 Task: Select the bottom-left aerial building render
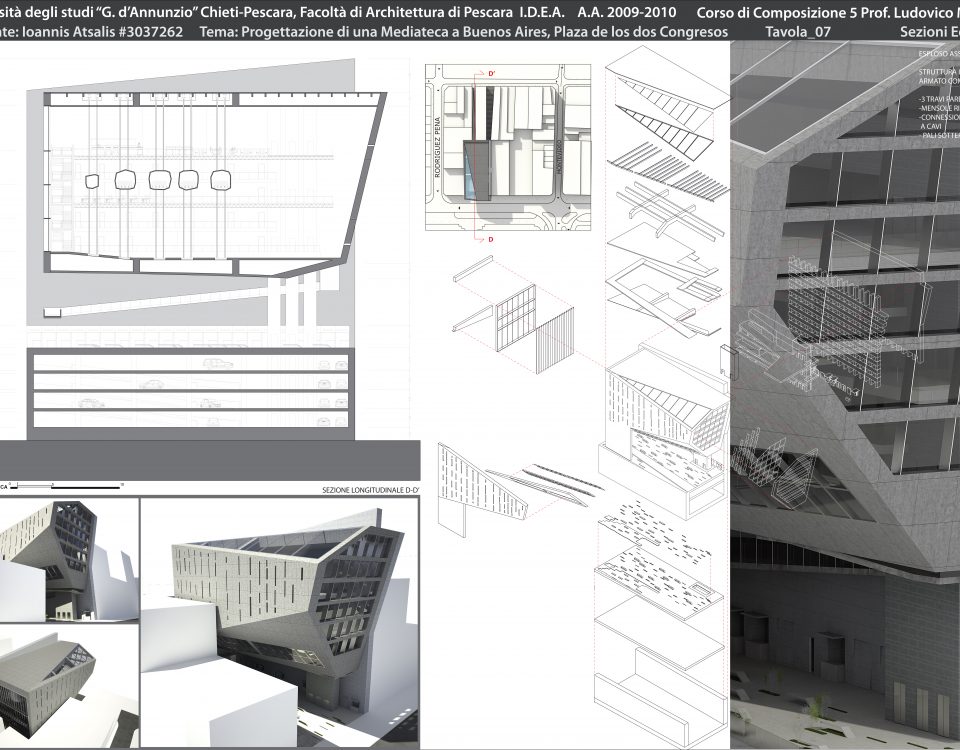pyautogui.click(x=68, y=688)
